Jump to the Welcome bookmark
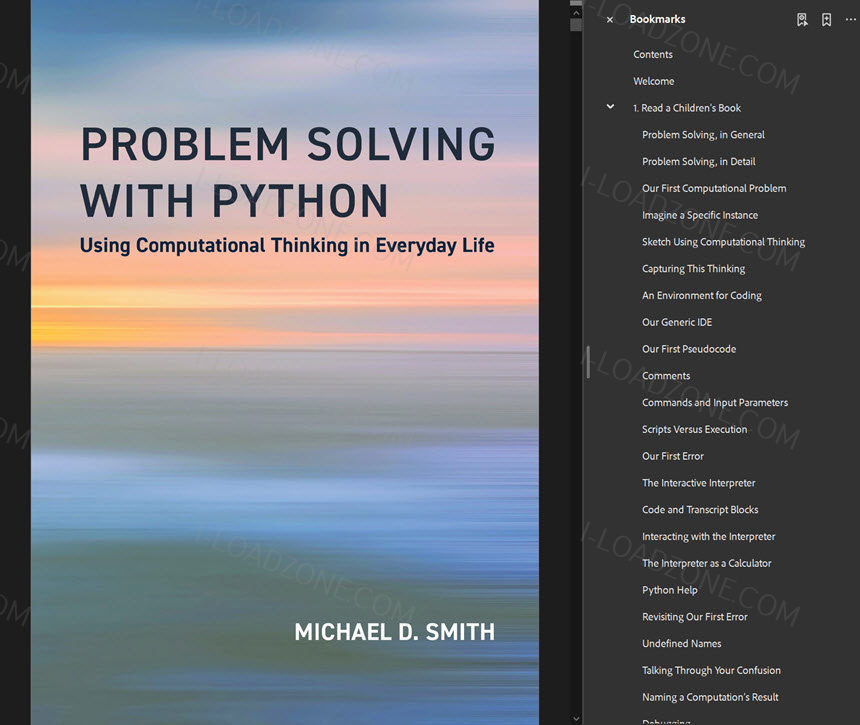This screenshot has height=725, width=860. coord(654,81)
